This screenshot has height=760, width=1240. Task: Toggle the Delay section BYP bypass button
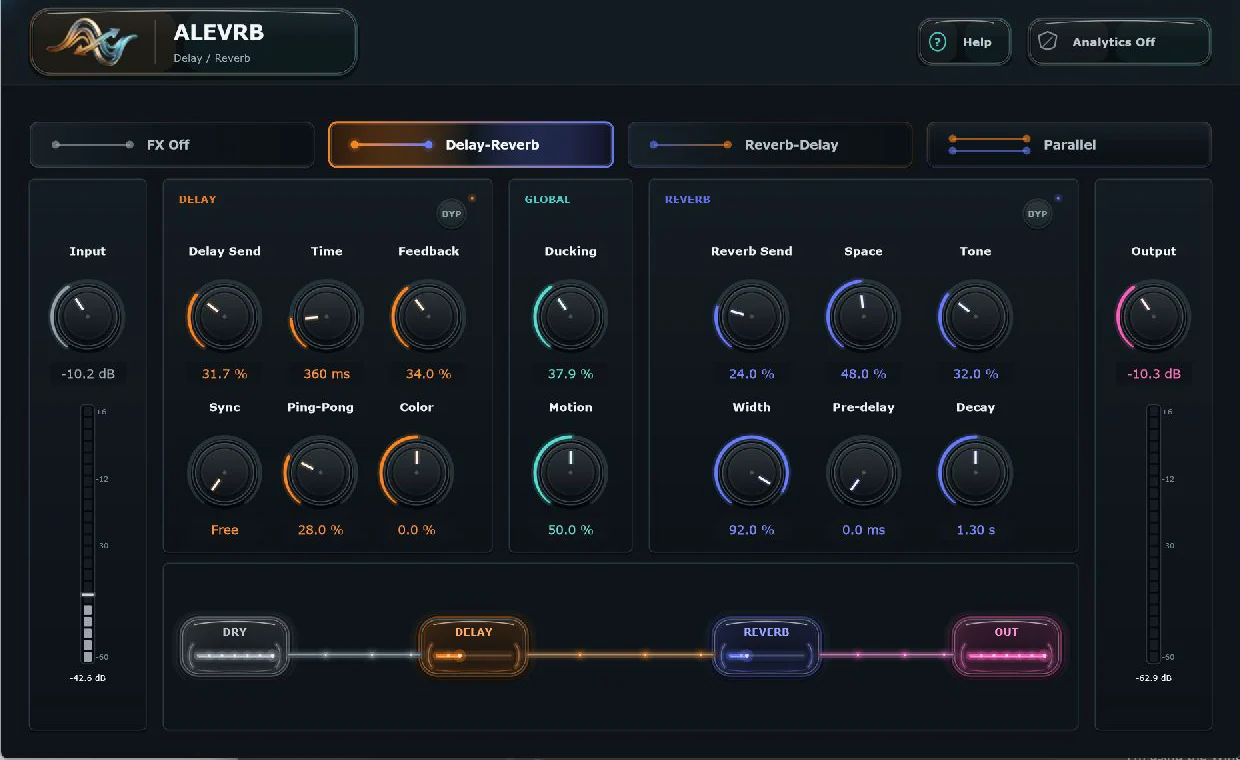452,213
